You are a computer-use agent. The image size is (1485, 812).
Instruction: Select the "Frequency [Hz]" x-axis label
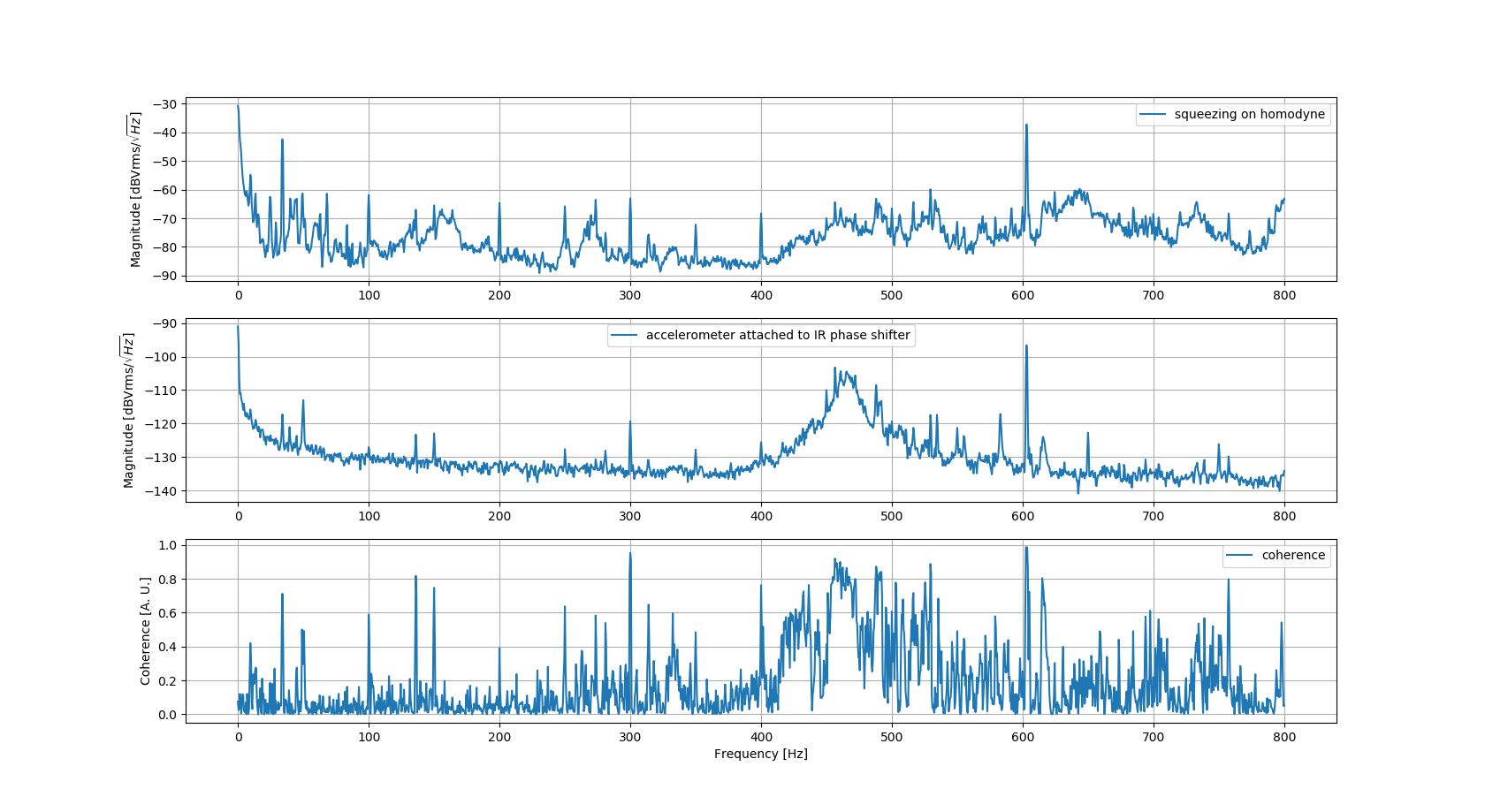[x=761, y=754]
